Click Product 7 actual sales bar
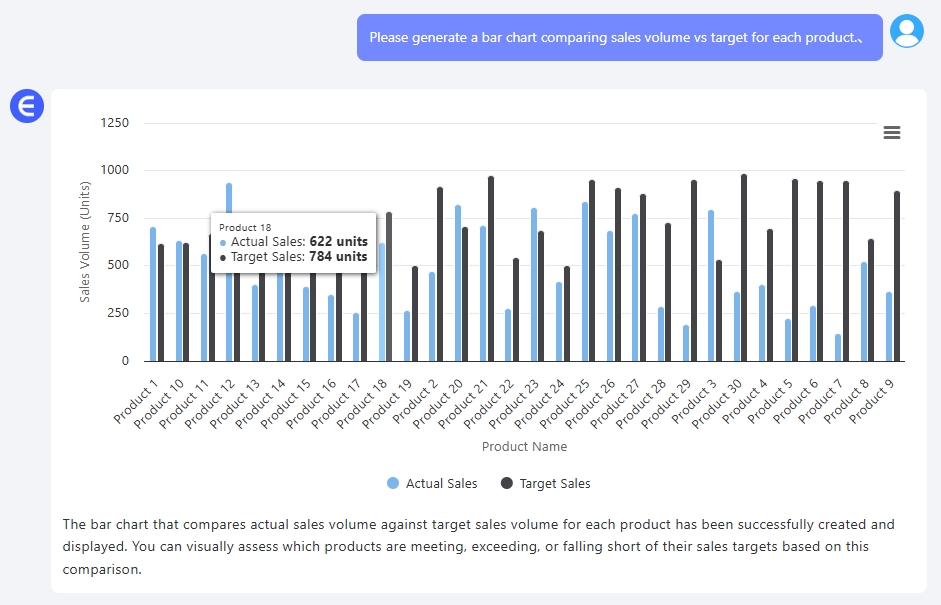This screenshot has height=605, width=941. pyautogui.click(x=838, y=348)
